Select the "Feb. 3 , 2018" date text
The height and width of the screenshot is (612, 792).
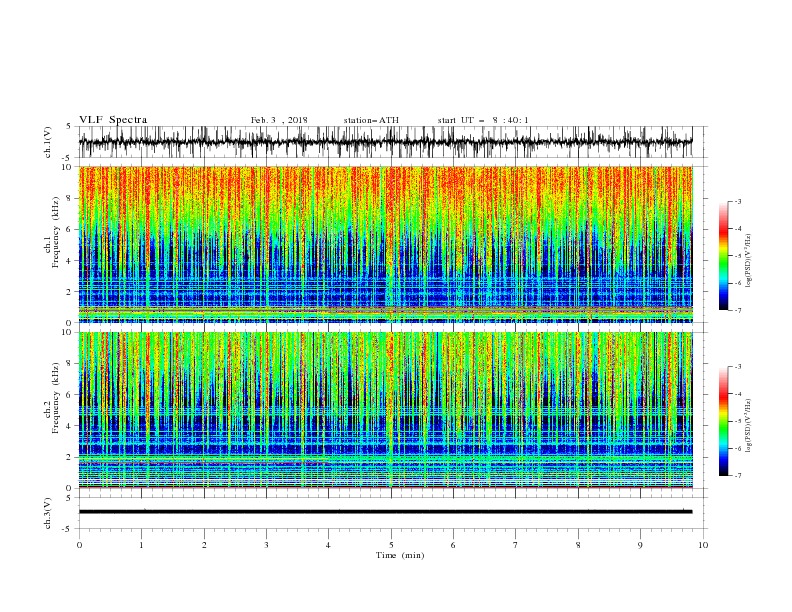(279, 120)
